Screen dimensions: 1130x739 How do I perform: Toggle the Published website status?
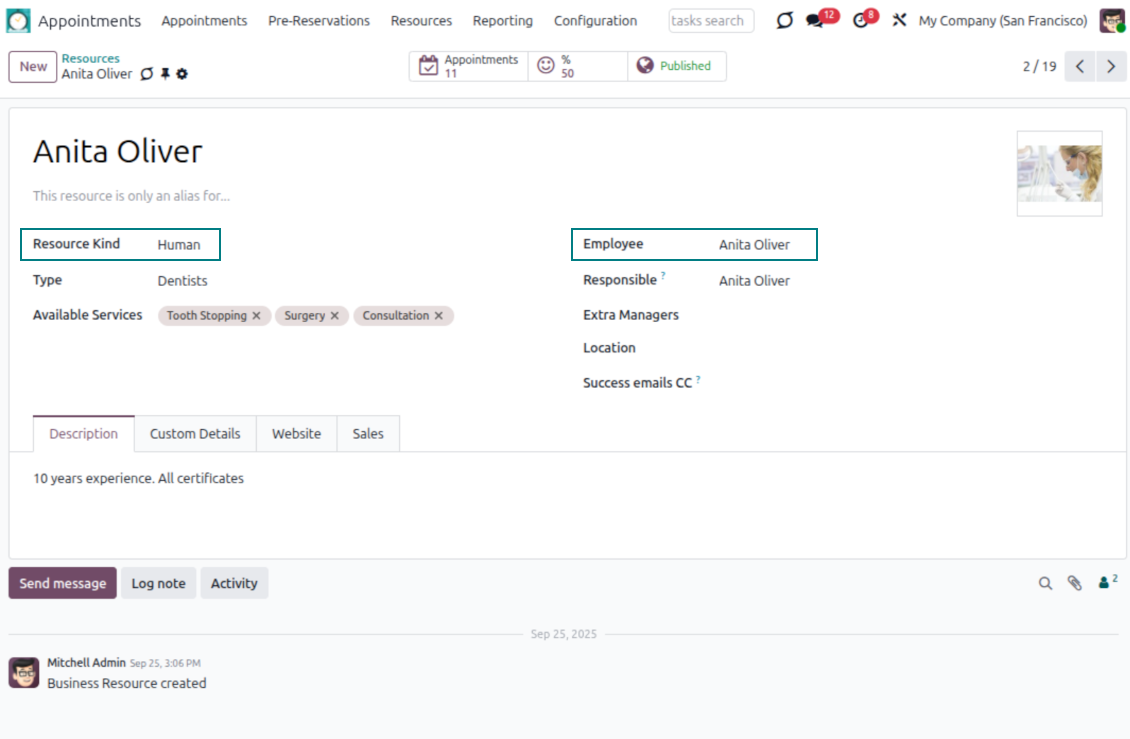pos(676,66)
